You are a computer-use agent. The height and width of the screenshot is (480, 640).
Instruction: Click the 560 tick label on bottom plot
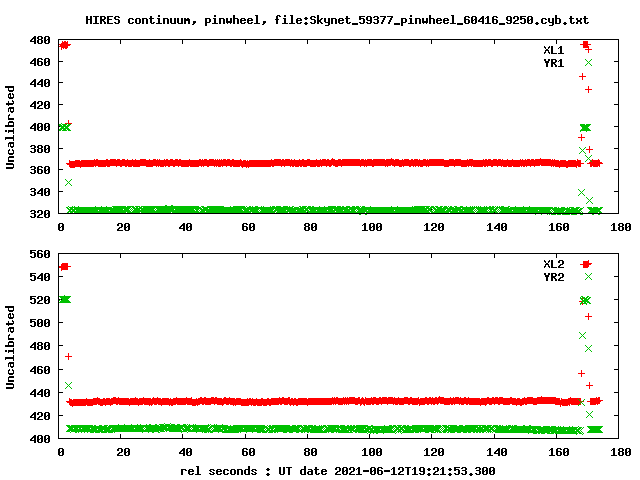[x=40, y=254]
